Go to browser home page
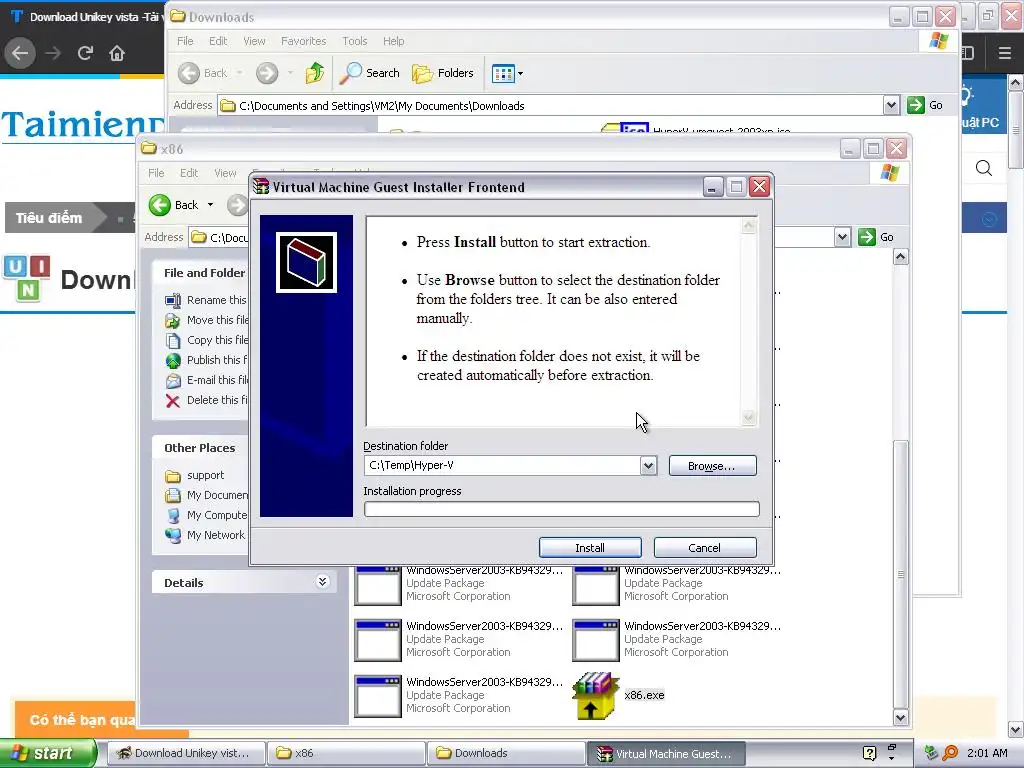The image size is (1024, 768). (117, 53)
